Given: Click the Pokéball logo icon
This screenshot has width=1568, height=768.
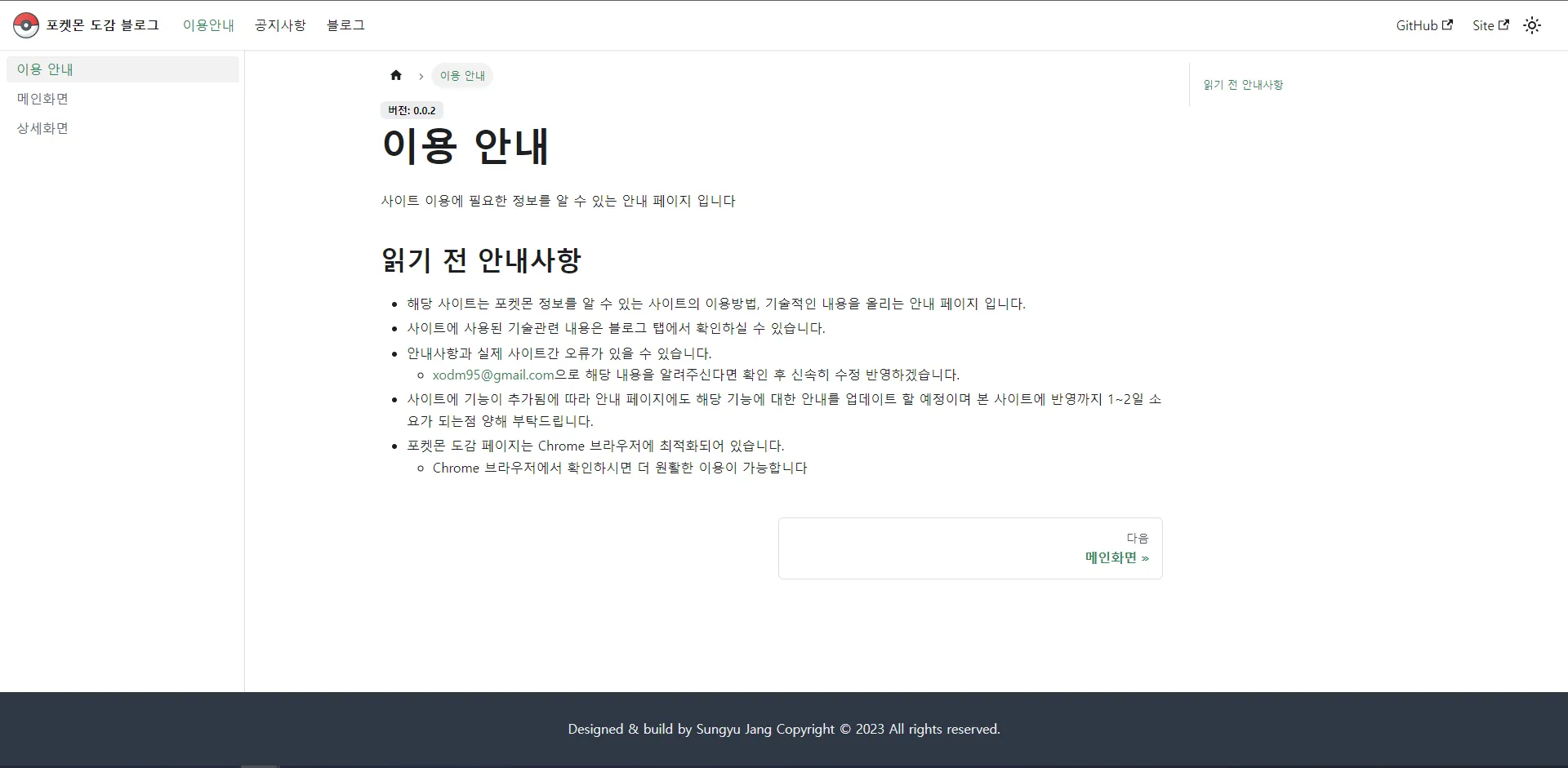Looking at the screenshot, I should [25, 24].
